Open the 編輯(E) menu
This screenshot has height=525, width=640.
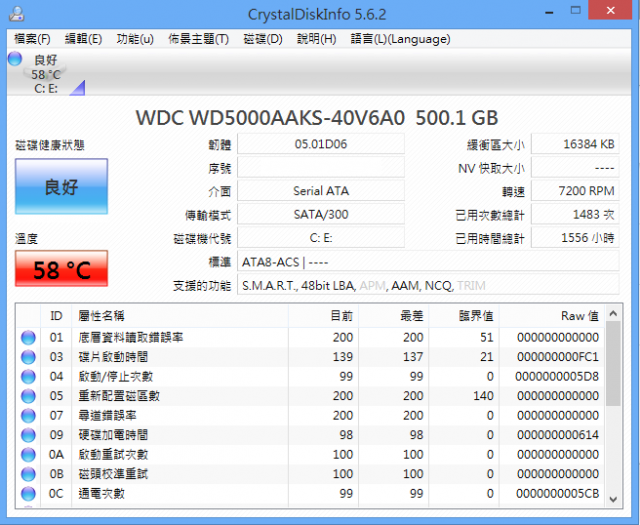click(x=83, y=39)
